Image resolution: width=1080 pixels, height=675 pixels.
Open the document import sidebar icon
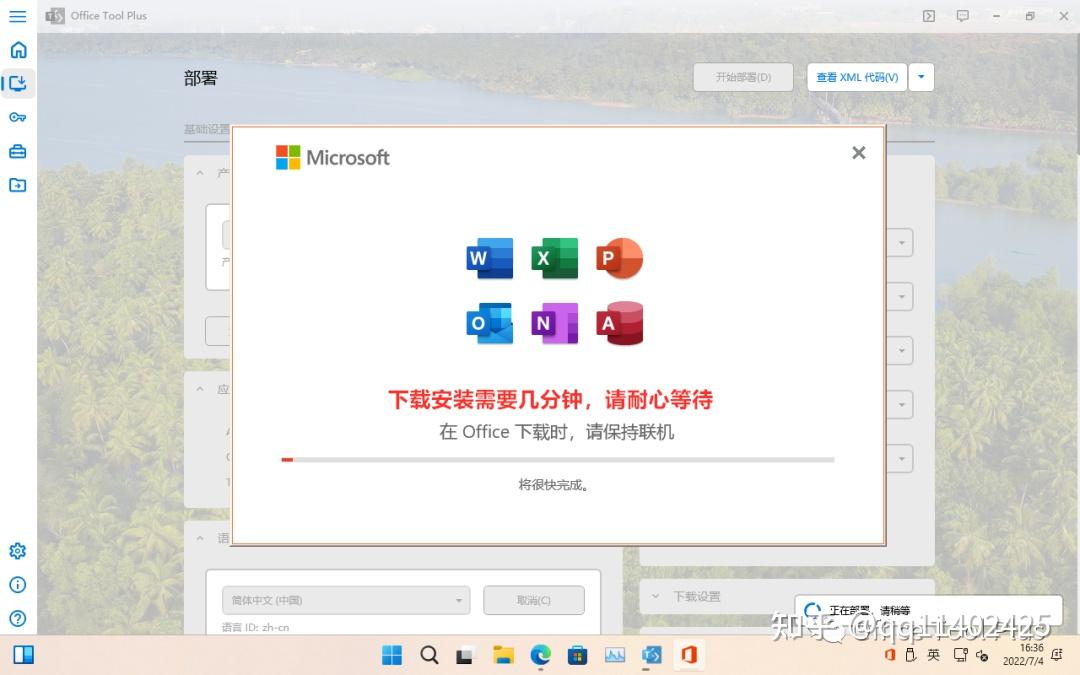(x=17, y=184)
